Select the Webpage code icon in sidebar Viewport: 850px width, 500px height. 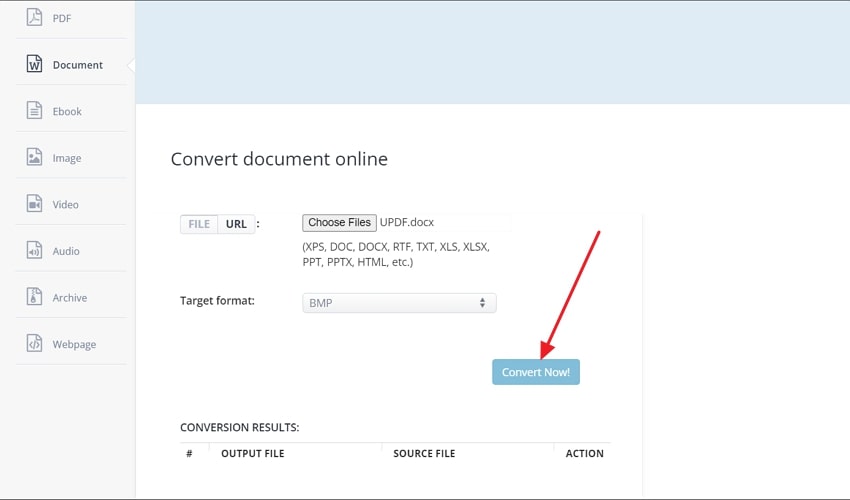coord(34,344)
